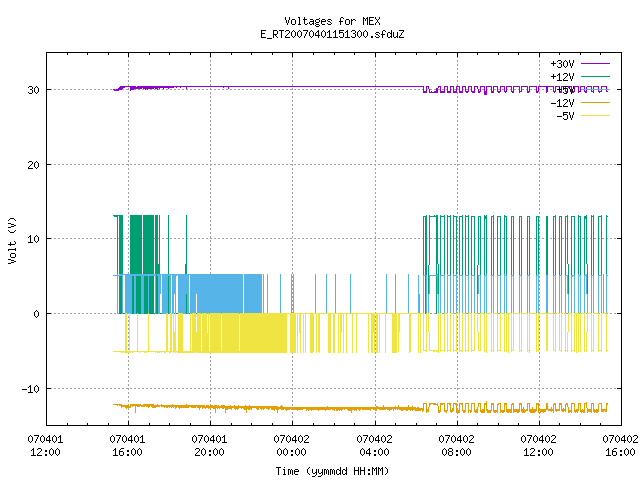Click the x-axis label 070402 00:00
The height and width of the screenshot is (480, 640).
point(291,446)
